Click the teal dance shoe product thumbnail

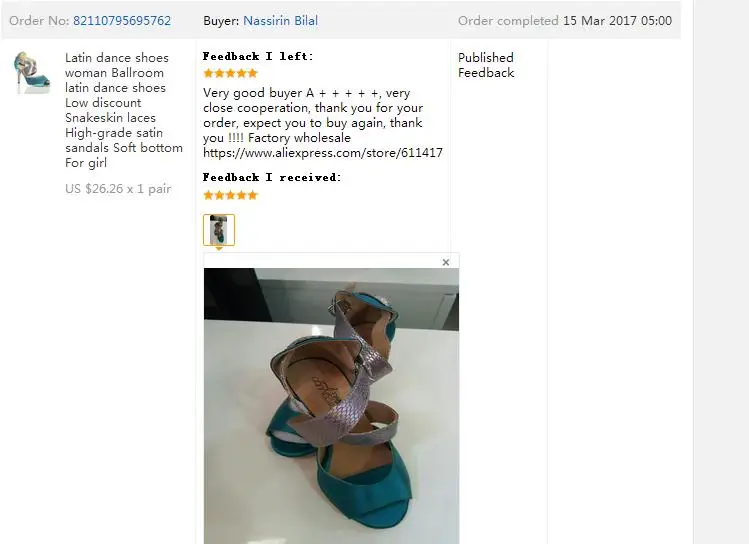coord(32,73)
